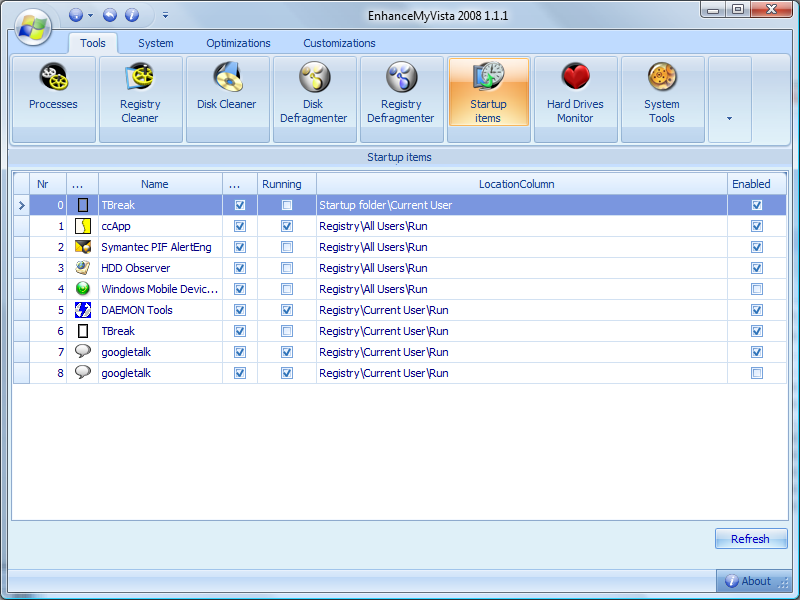Open the System Tools group
800x600 pixels.
[x=662, y=99]
